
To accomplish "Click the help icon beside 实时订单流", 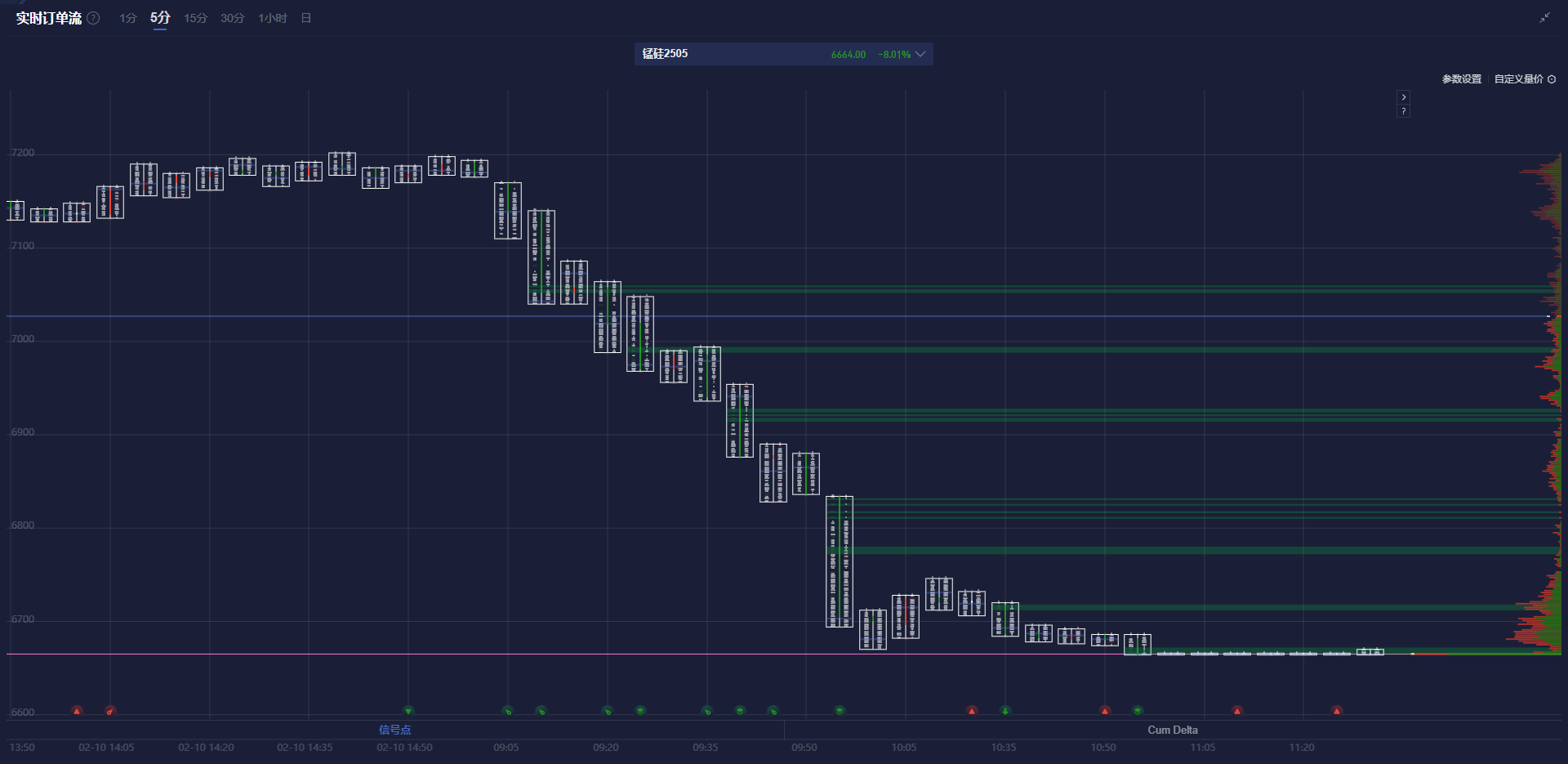I will coord(94,18).
